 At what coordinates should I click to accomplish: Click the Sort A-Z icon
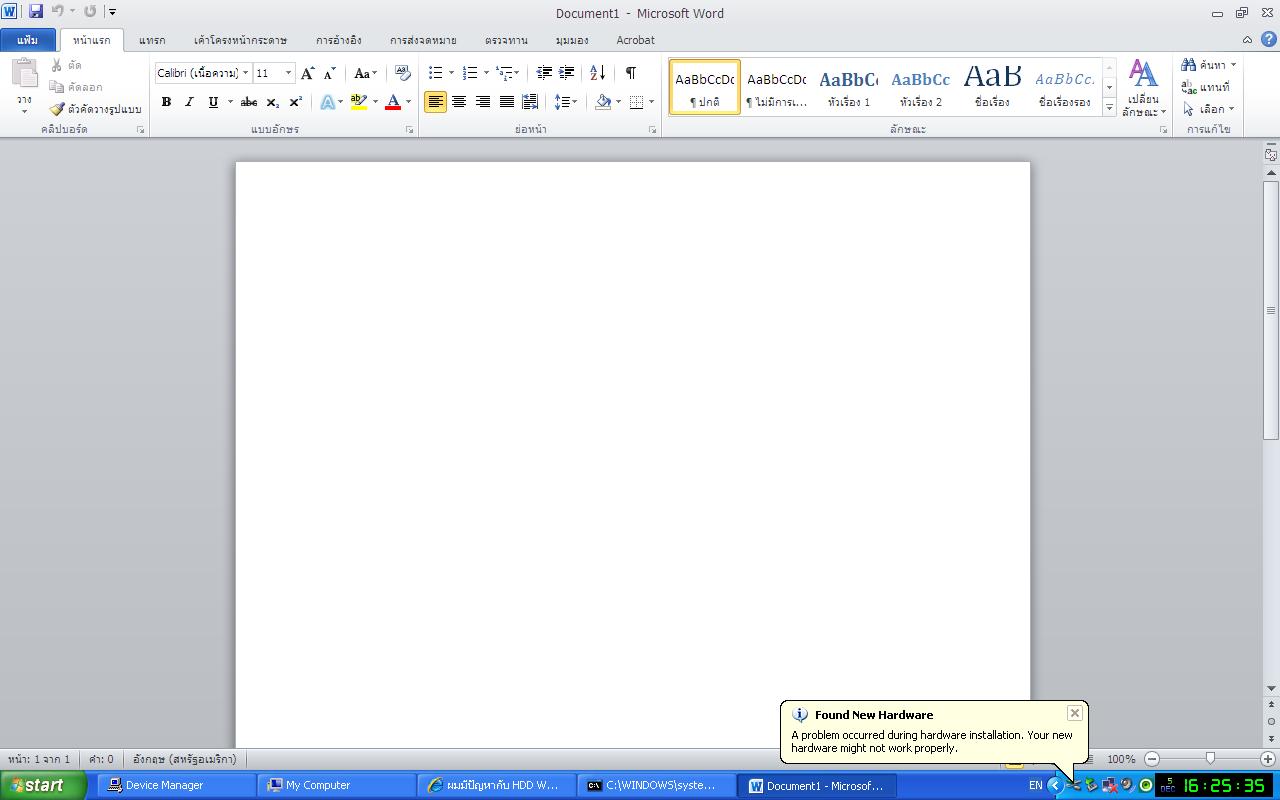[x=597, y=73]
